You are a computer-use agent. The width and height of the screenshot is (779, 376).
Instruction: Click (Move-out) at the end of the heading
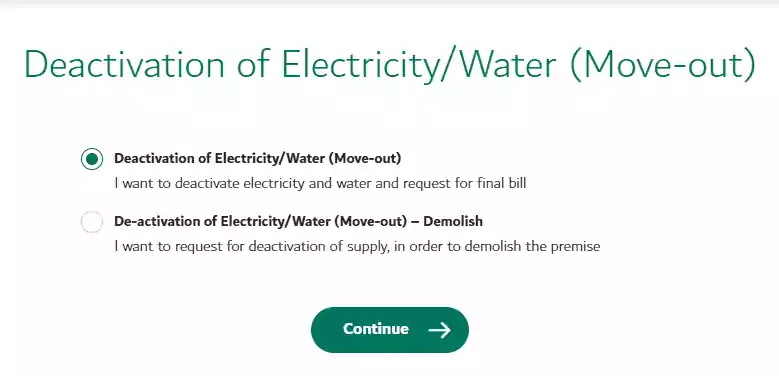(663, 66)
